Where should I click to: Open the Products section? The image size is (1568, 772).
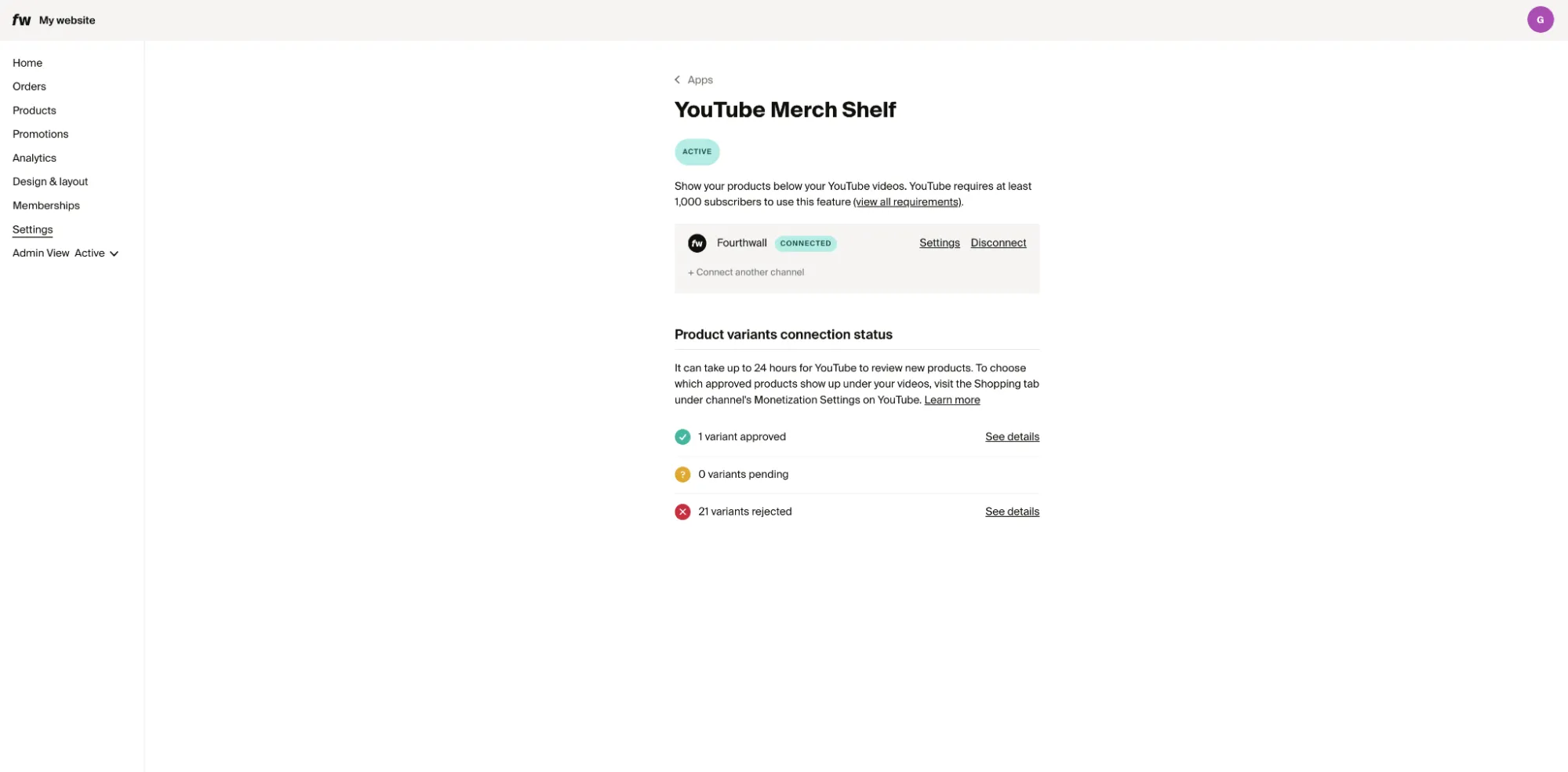coord(34,110)
